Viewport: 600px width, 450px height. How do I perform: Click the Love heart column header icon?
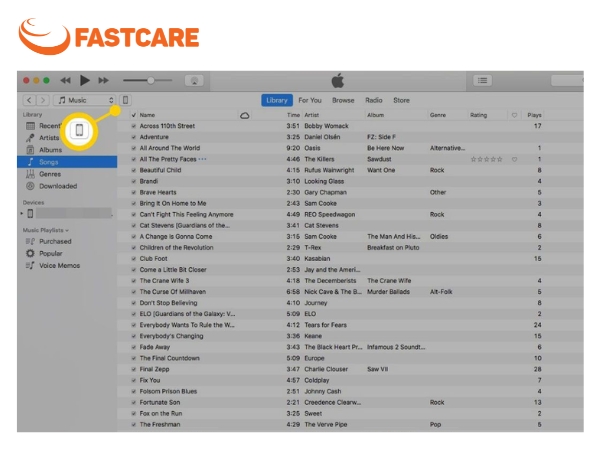[x=514, y=115]
